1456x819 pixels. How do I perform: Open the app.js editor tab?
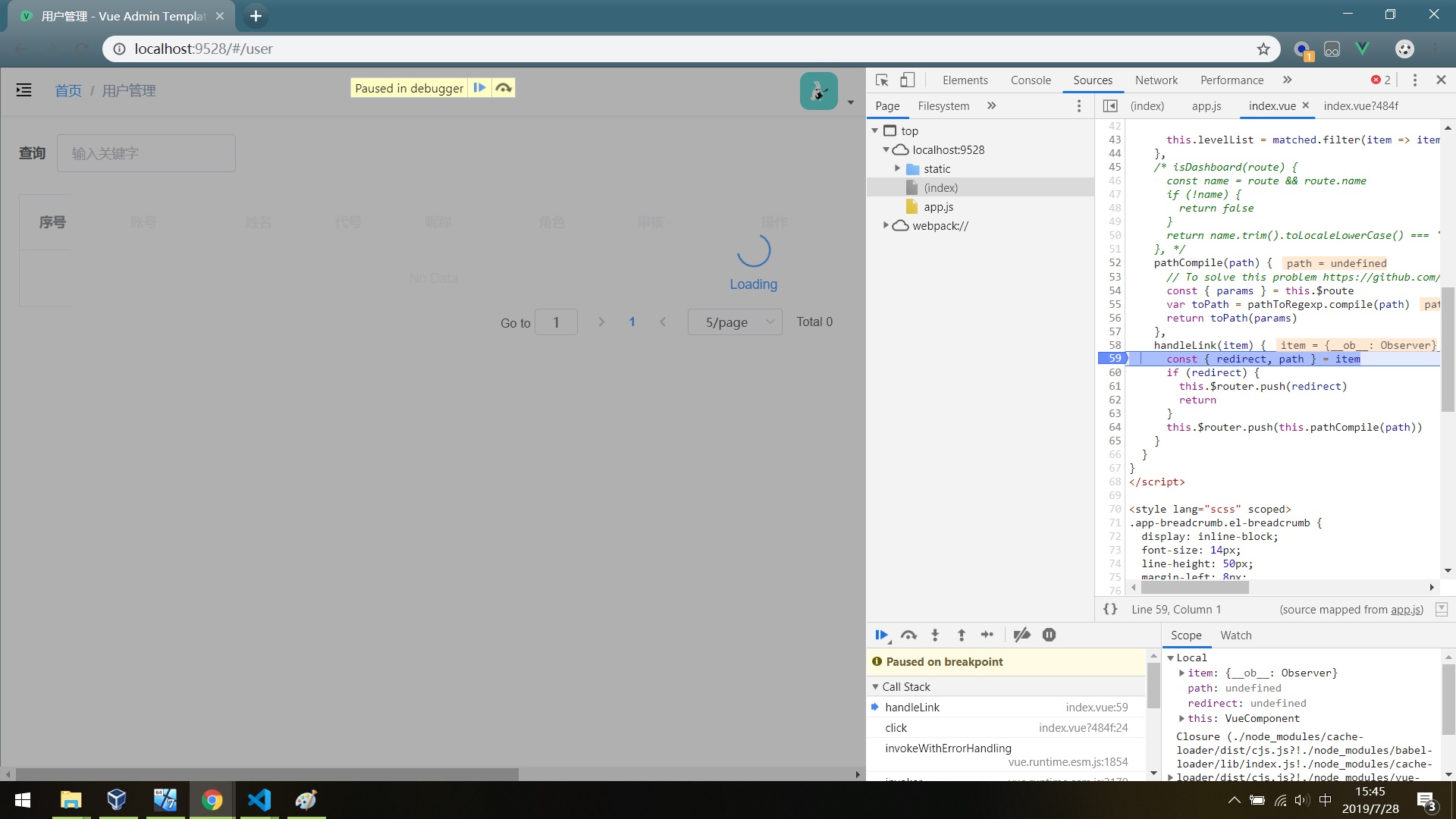click(1206, 106)
